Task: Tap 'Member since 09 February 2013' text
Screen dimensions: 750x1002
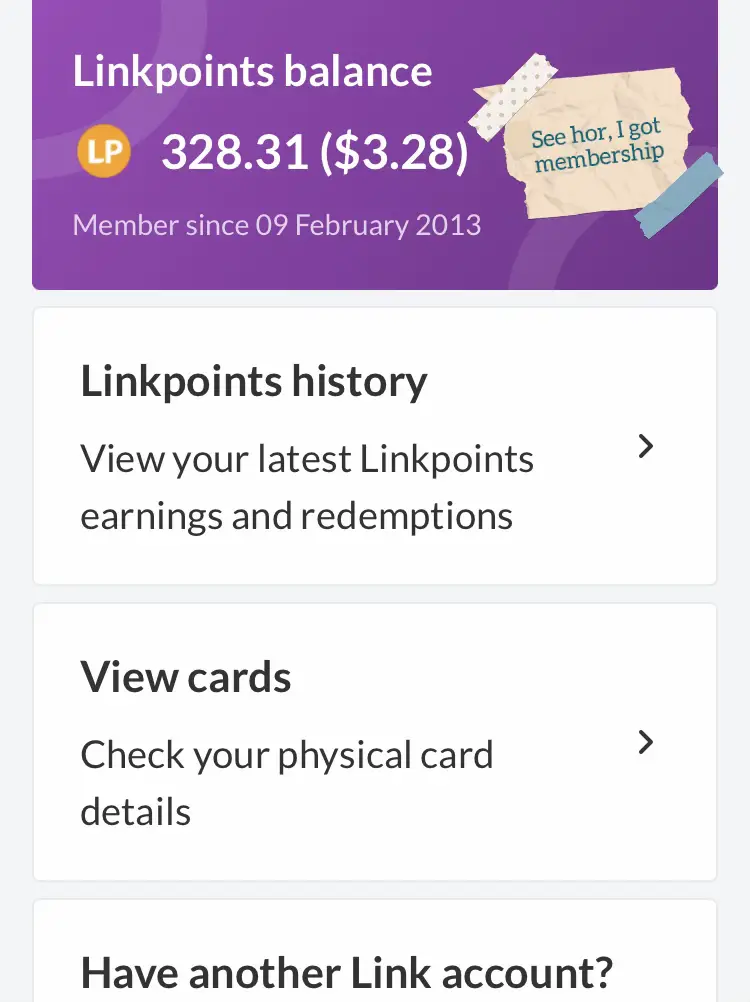Action: (x=277, y=224)
